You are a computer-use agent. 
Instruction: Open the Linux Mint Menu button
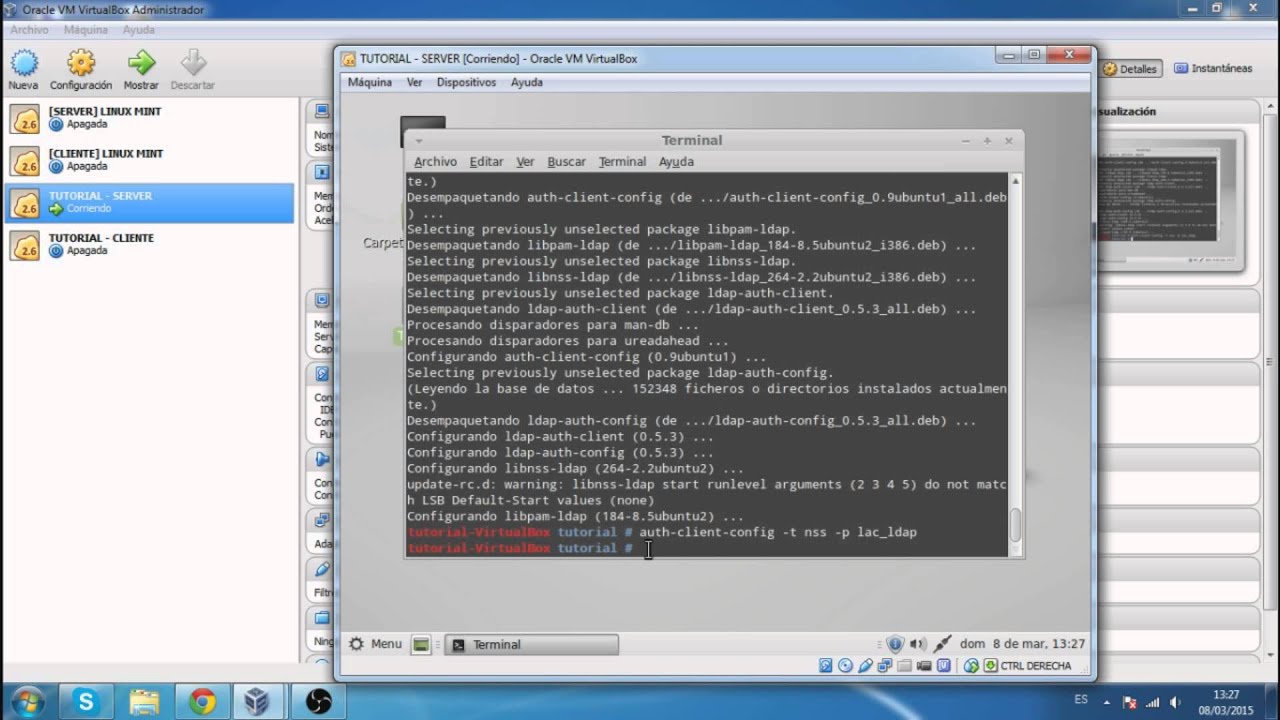[x=375, y=644]
